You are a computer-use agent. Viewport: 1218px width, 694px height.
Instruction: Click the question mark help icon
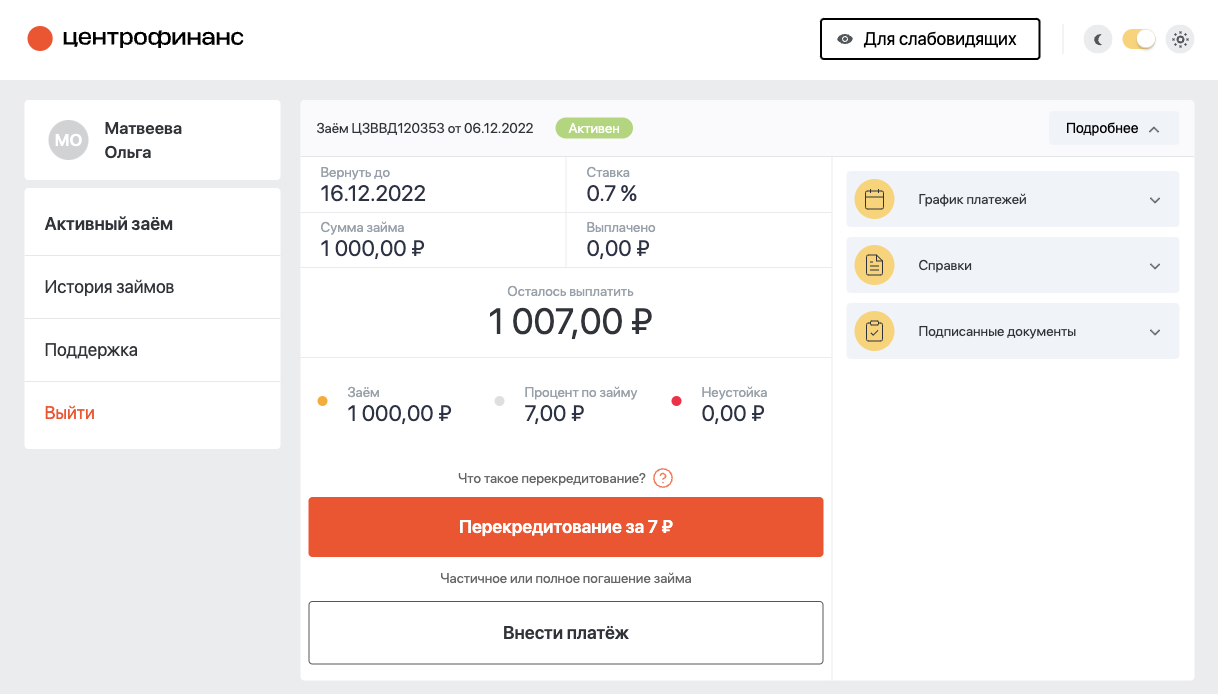(x=663, y=478)
